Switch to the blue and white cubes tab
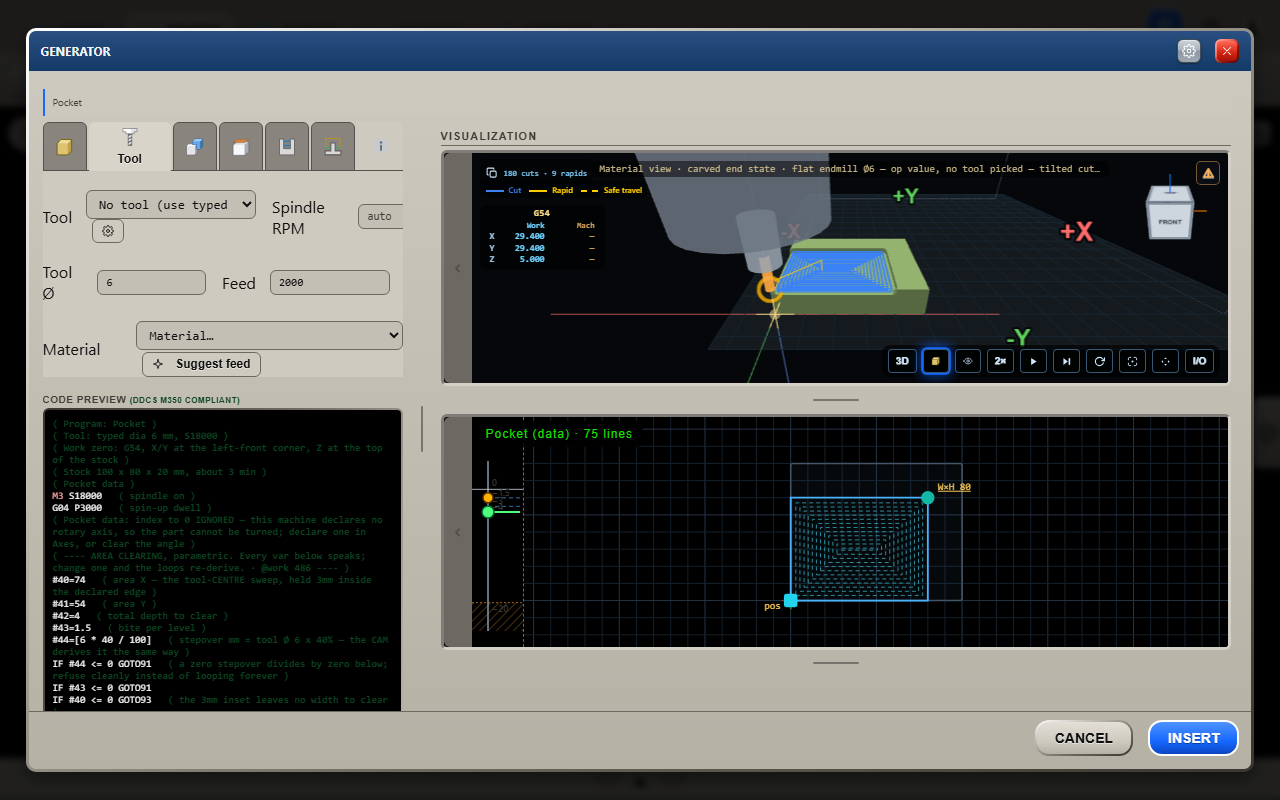The image size is (1280, 800). click(195, 147)
